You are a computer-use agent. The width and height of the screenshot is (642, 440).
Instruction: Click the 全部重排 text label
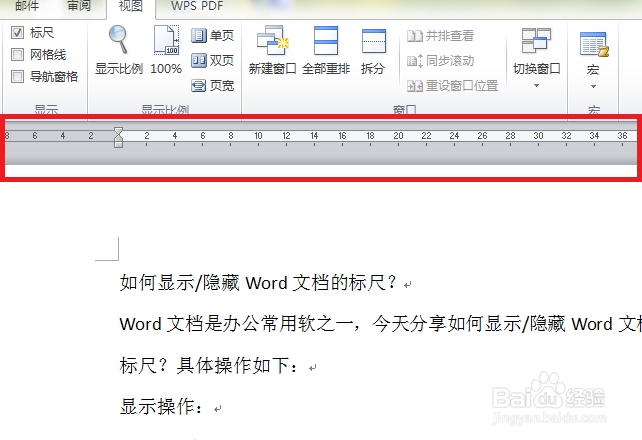click(x=326, y=68)
